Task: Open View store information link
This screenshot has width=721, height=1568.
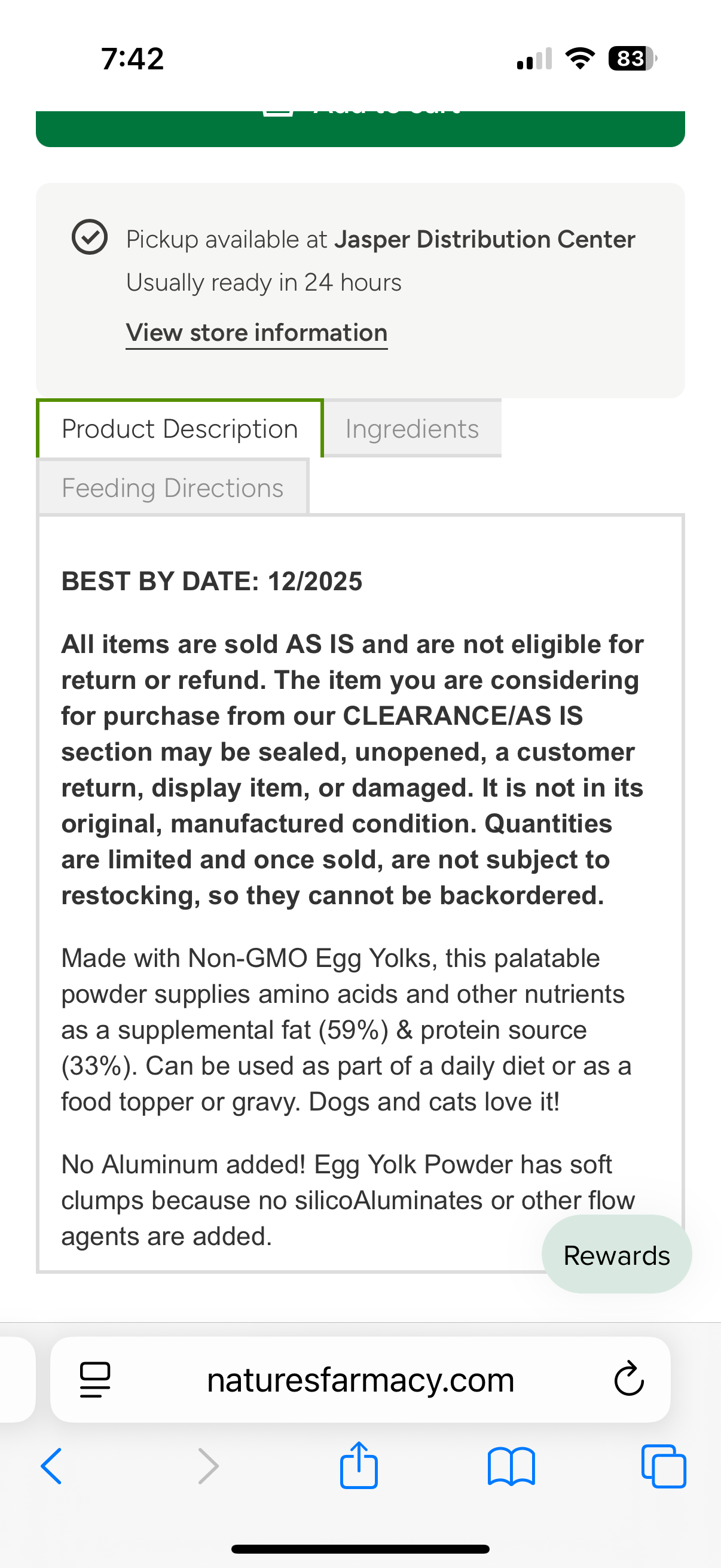Action: (x=256, y=333)
